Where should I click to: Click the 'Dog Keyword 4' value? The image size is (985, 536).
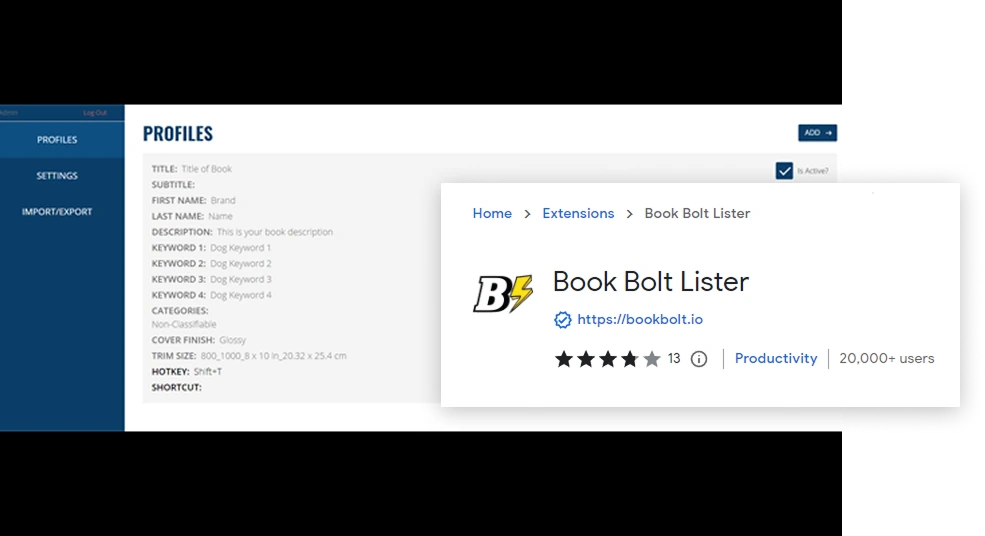tap(241, 295)
